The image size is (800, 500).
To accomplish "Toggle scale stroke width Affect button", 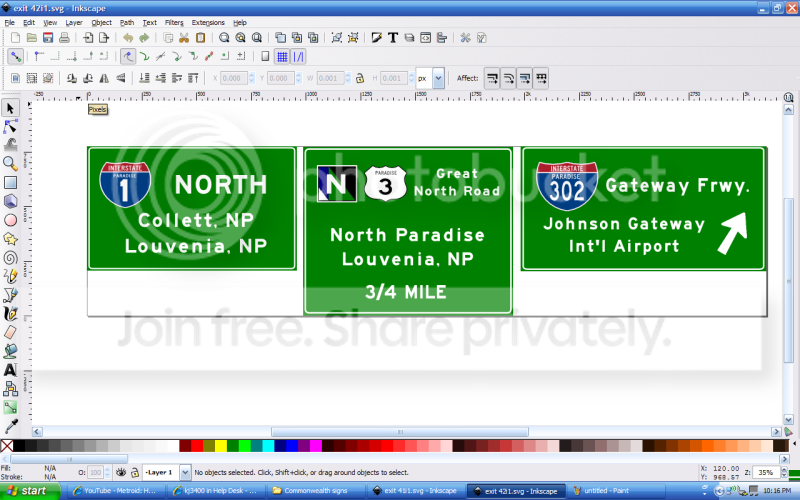I will pyautogui.click(x=492, y=78).
